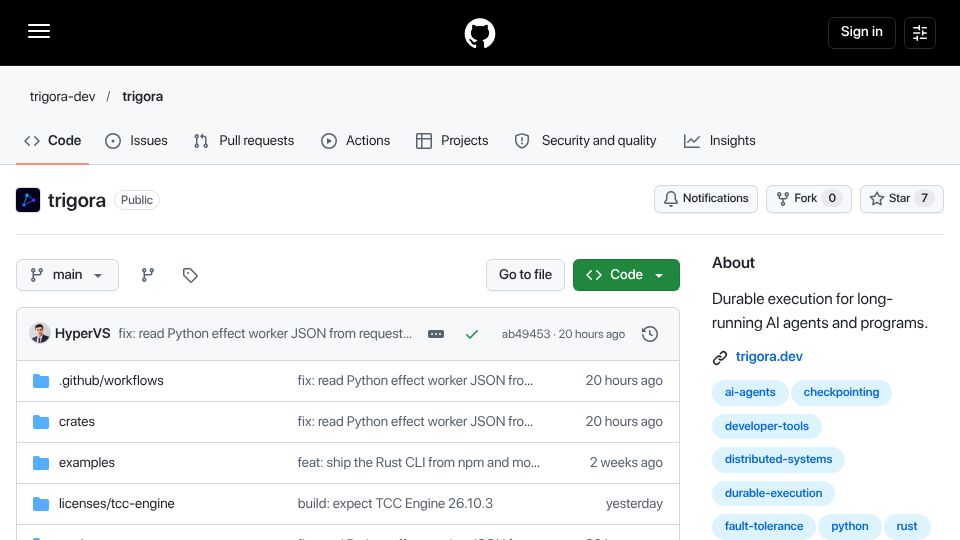Screen dimensions: 960x540
Task: Click the crates folder icon
Action: point(41,422)
